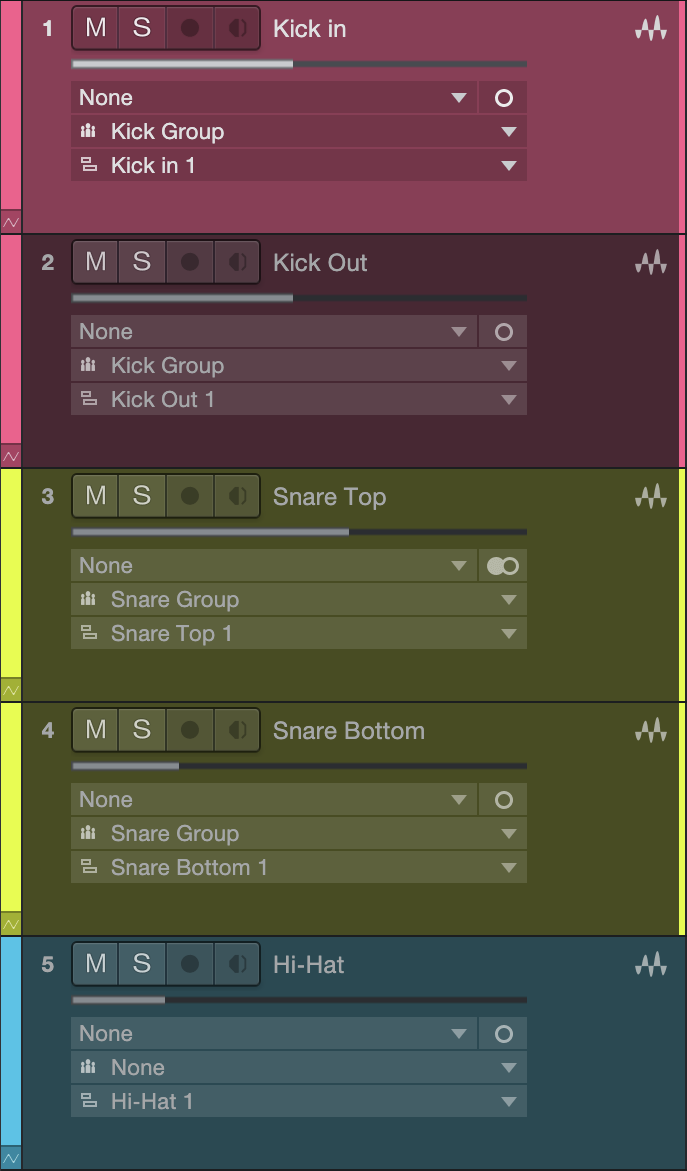Open input None dropdown on Kick Out
This screenshot has width=687, height=1171.
(274, 332)
